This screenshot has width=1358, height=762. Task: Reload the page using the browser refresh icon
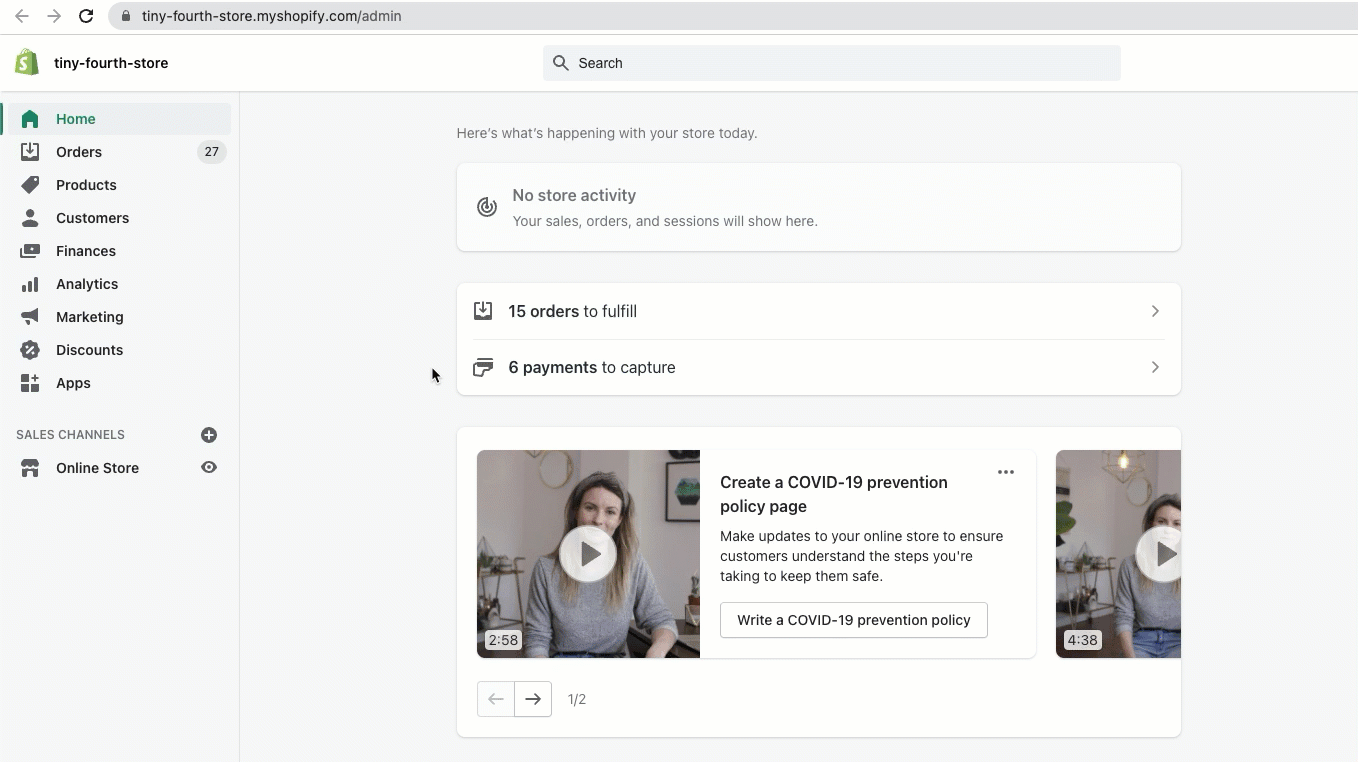coord(86,16)
